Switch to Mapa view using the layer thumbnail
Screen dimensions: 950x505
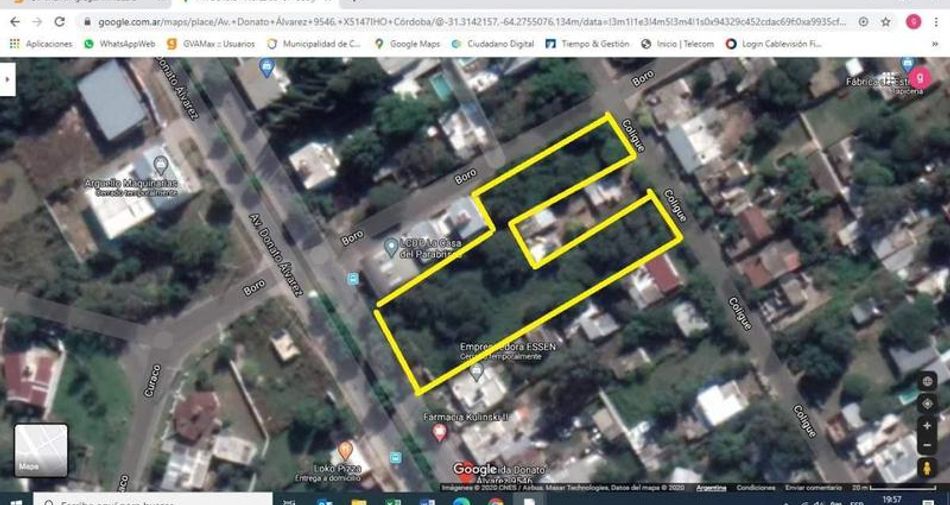pos(41,450)
